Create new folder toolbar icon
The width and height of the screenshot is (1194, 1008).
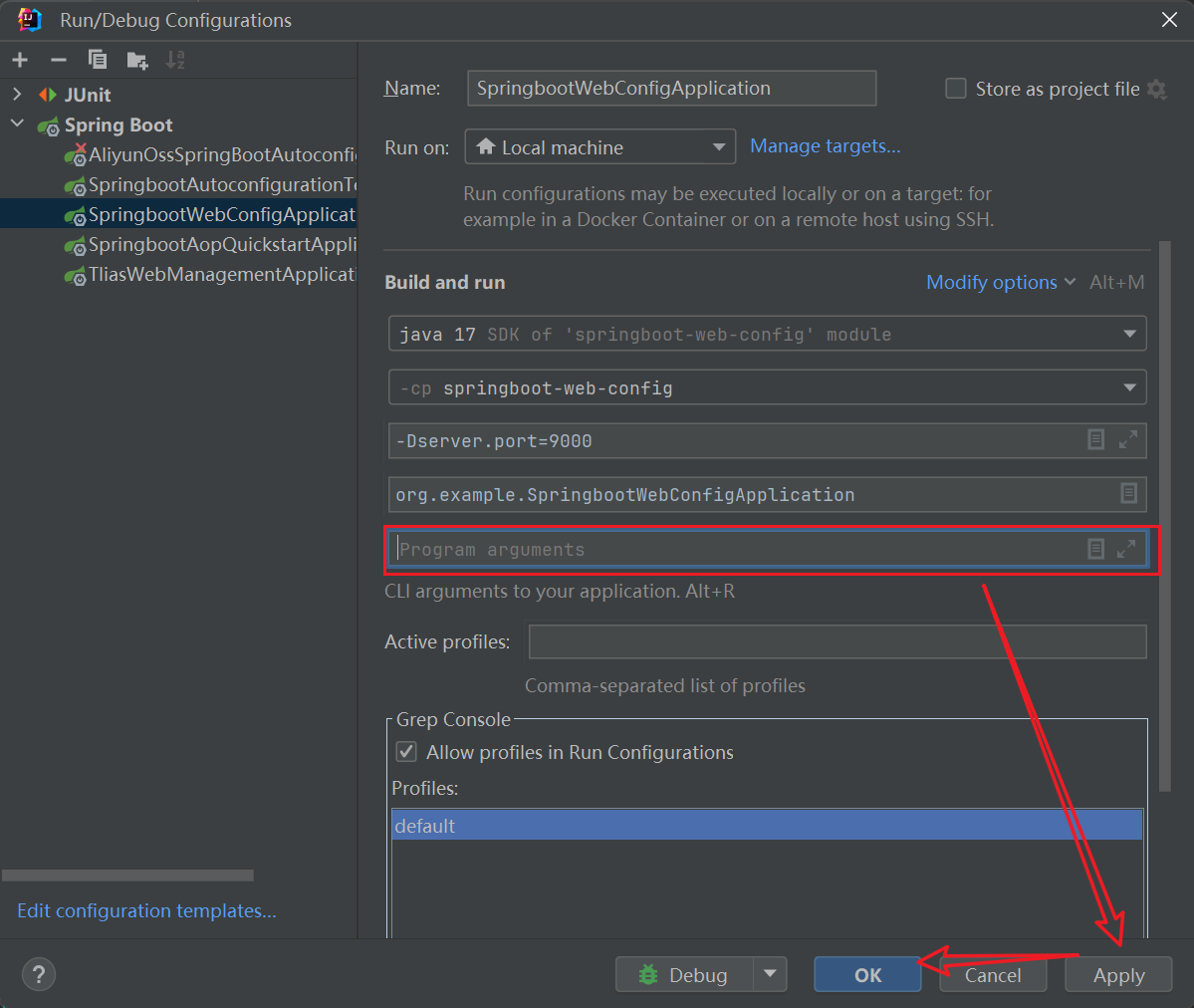pos(137,60)
